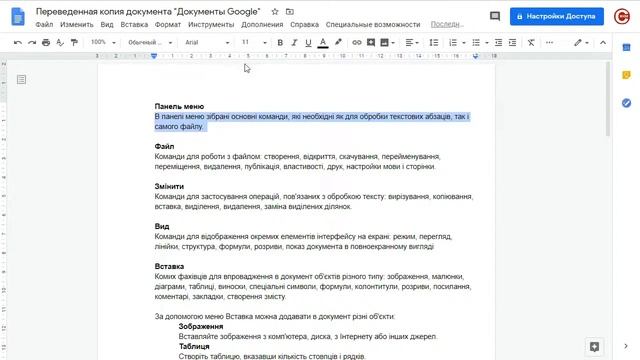
Task: Open Google Keep side panel
Action: click(627, 75)
